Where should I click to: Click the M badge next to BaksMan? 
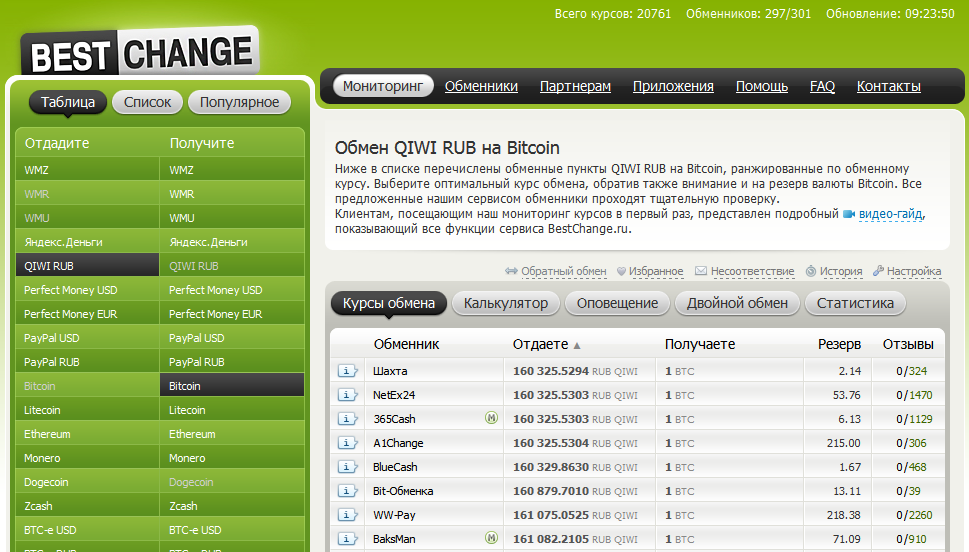[491, 538]
